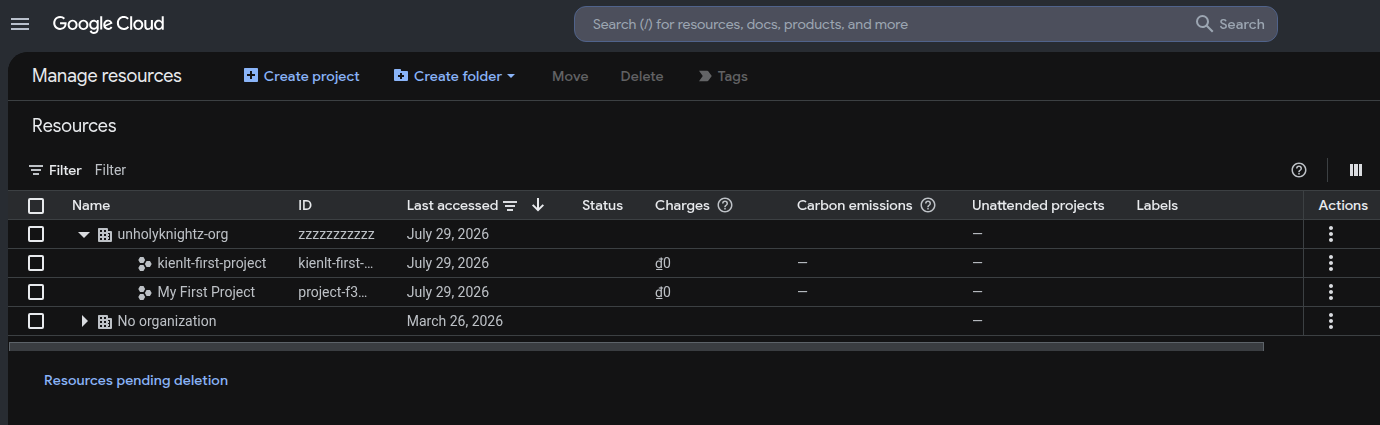Click the Last accessed sort-priority icon
The image size is (1380, 425).
pos(510,205)
